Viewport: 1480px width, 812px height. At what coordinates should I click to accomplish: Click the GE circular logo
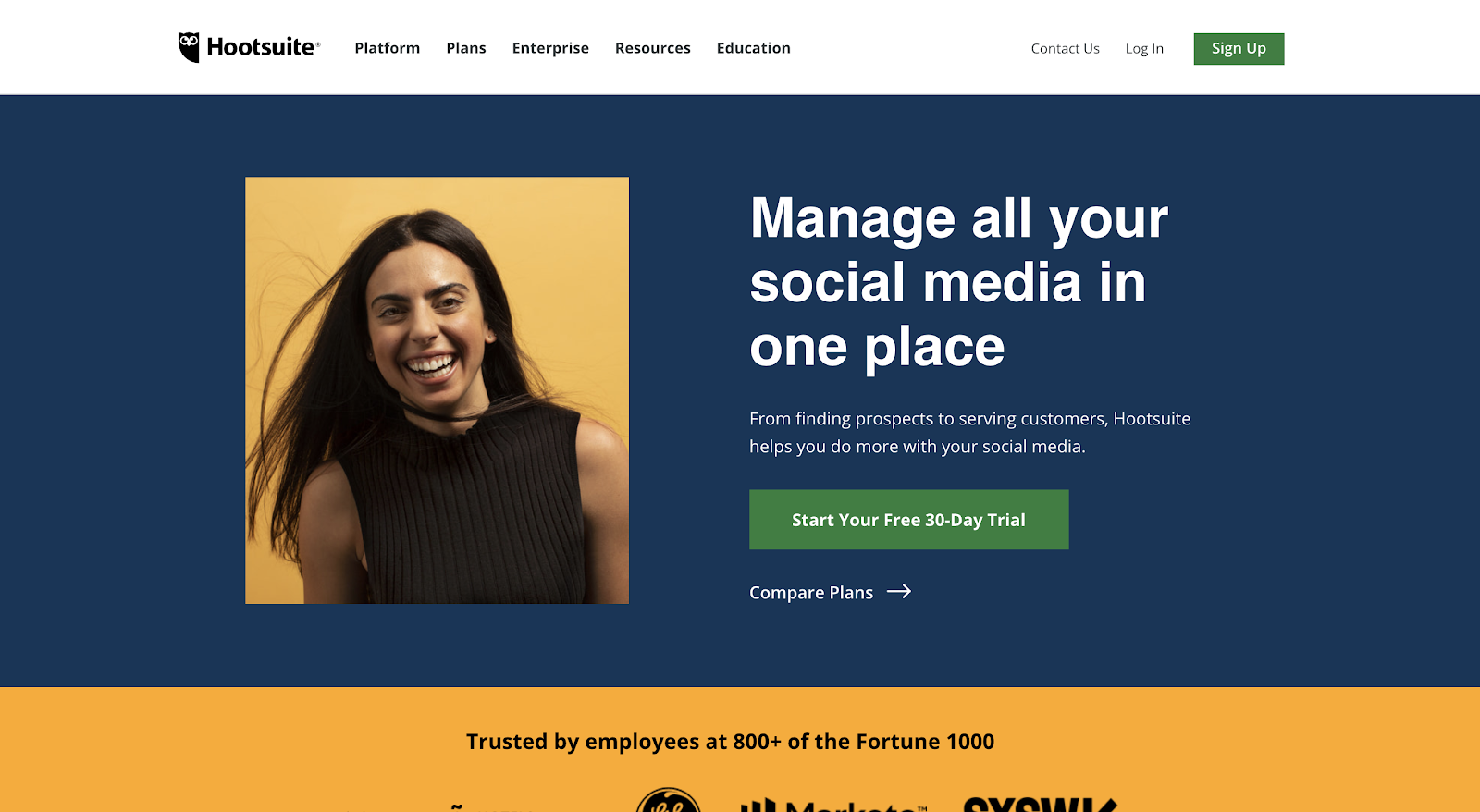[x=669, y=800]
